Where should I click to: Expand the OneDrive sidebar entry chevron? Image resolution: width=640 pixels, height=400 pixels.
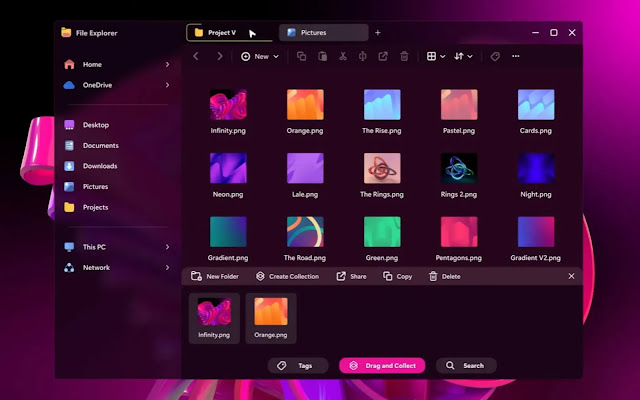point(167,85)
